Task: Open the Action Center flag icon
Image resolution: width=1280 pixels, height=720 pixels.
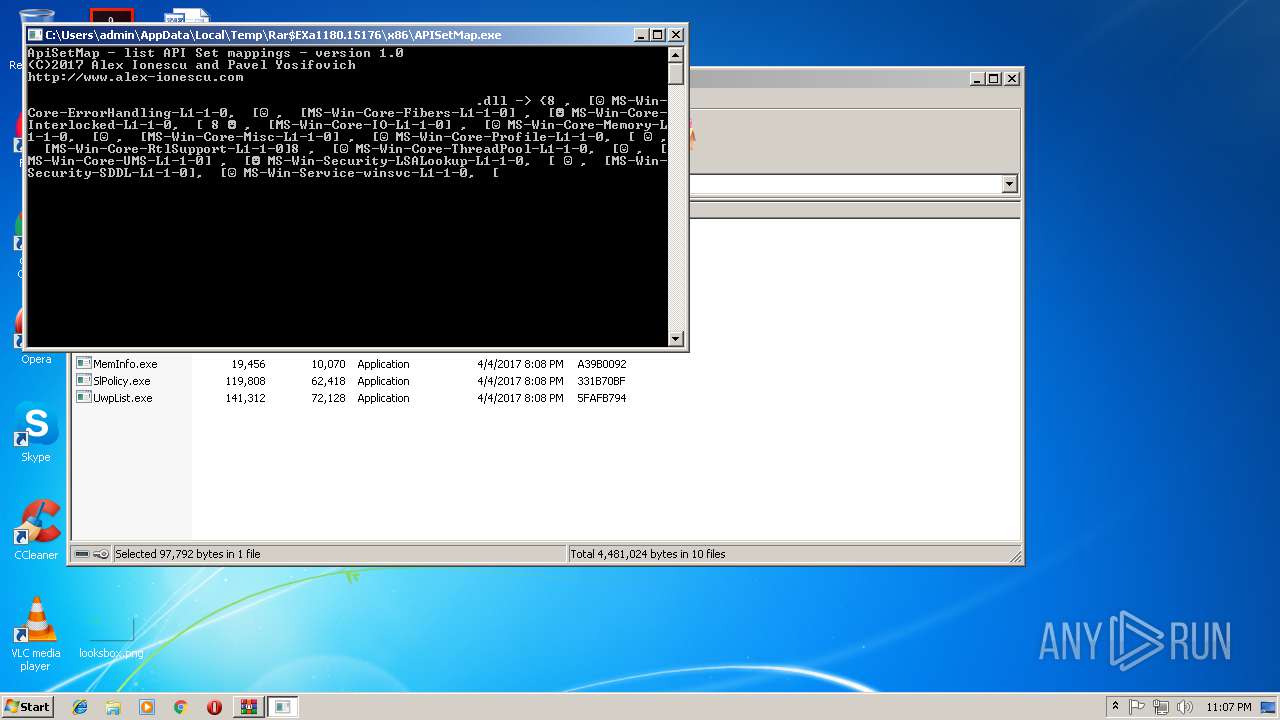Action: [1137, 707]
